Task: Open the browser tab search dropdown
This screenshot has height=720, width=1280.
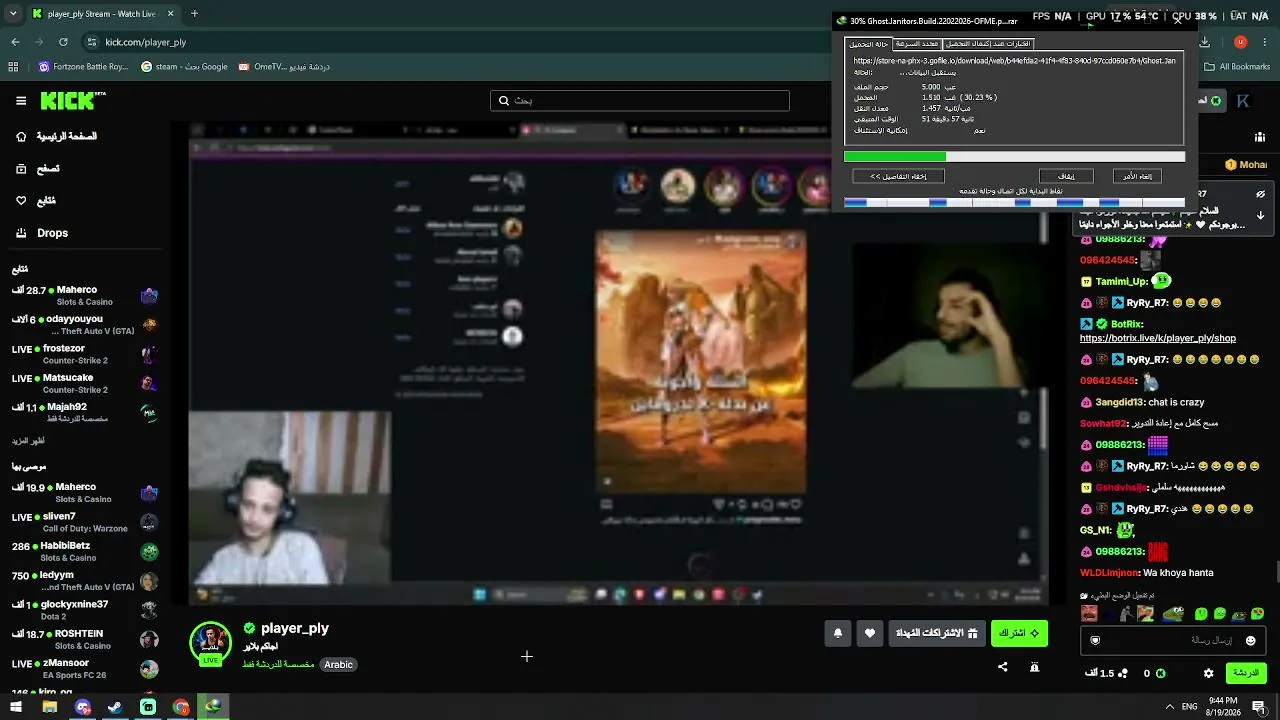Action: point(13,14)
